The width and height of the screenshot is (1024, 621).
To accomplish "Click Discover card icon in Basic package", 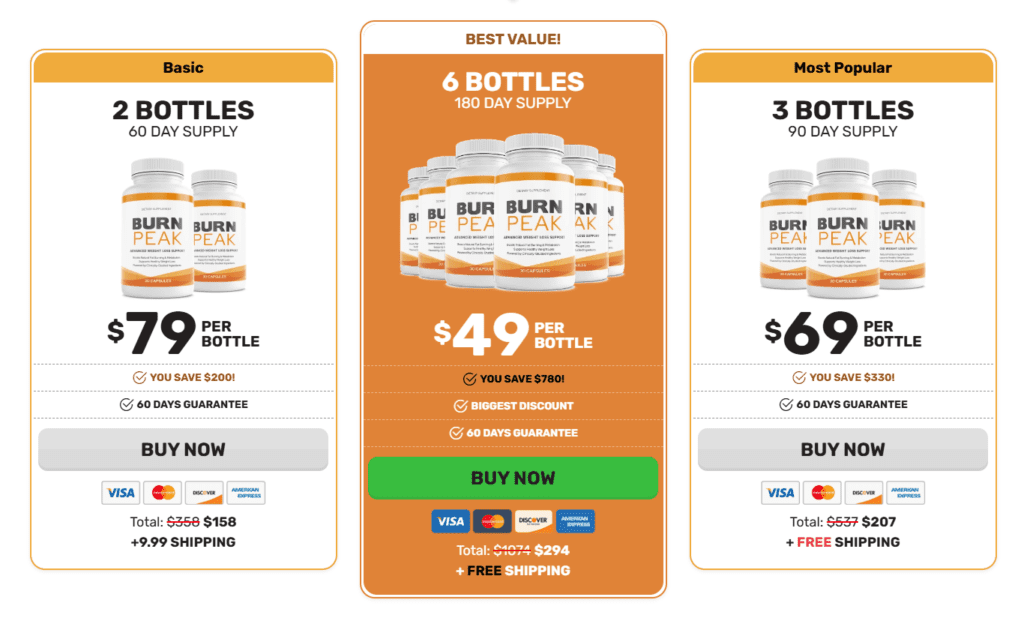I will (x=204, y=493).
